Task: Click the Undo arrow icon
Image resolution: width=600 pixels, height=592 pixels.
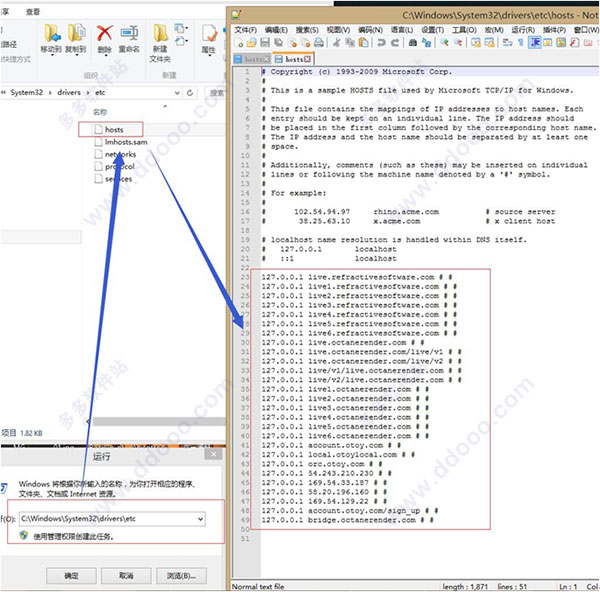Action: (382, 43)
